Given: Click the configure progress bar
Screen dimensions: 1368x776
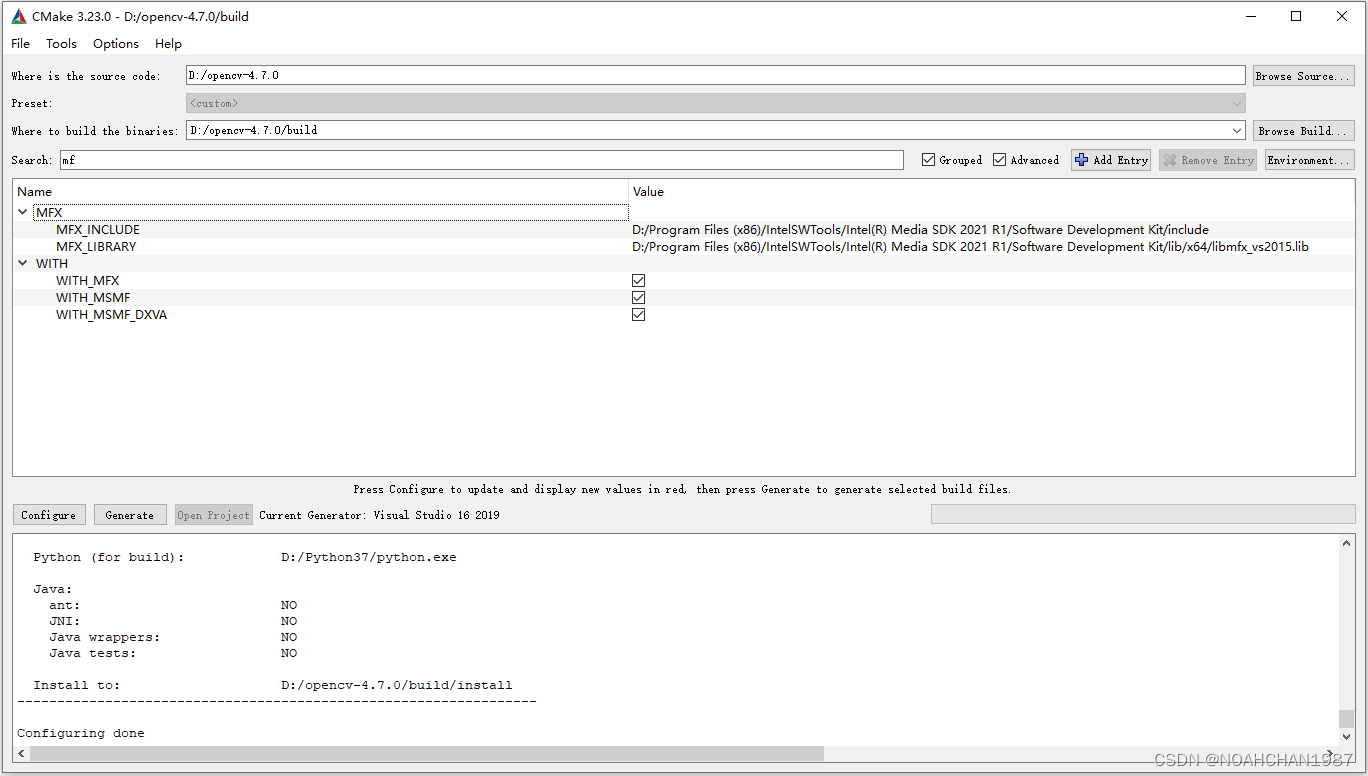Looking at the screenshot, I should click(1142, 514).
